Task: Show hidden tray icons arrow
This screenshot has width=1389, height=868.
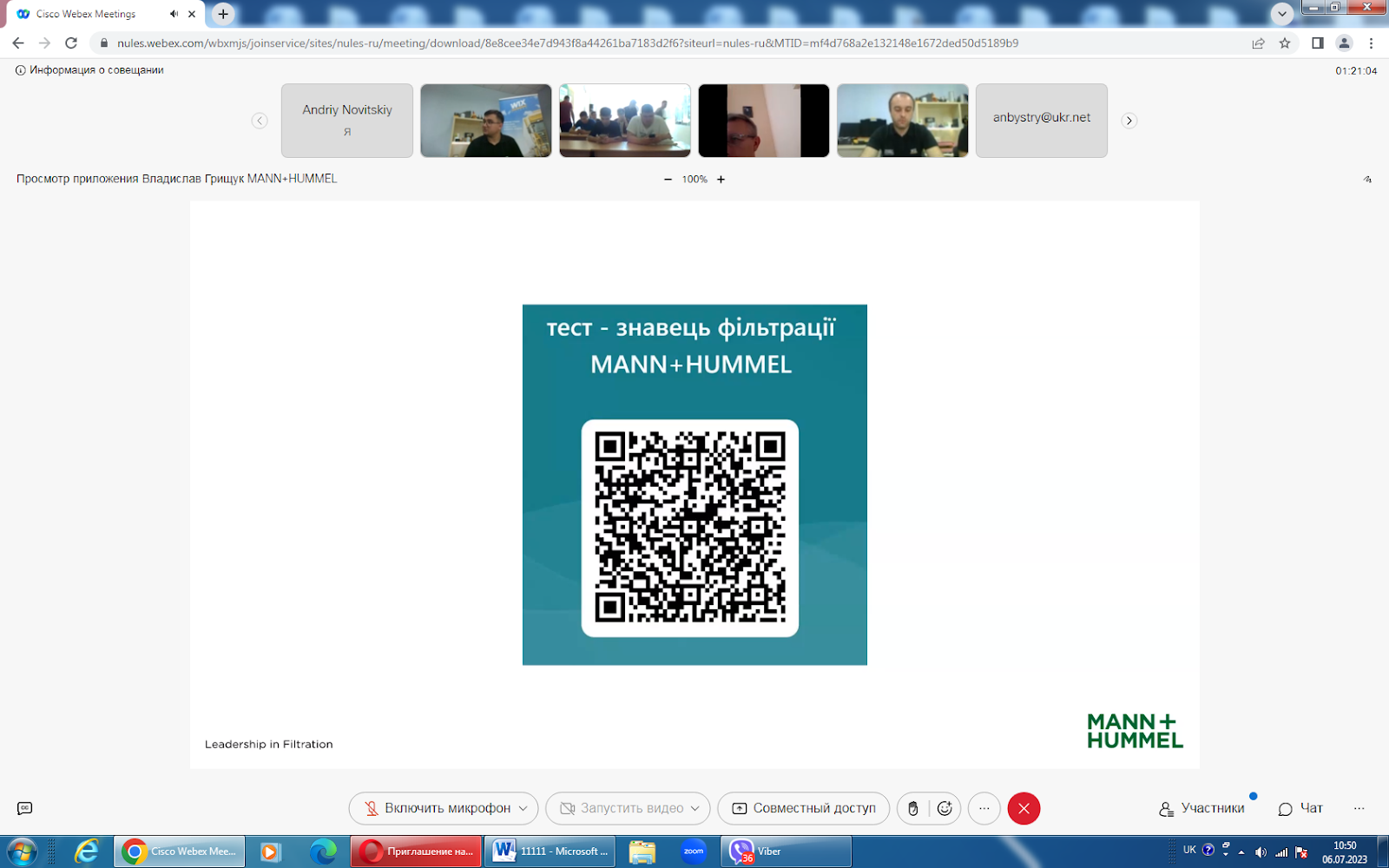Action: click(1241, 852)
